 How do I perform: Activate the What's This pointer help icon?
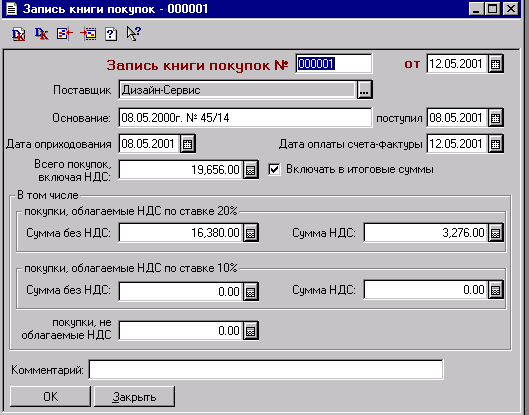(x=134, y=34)
